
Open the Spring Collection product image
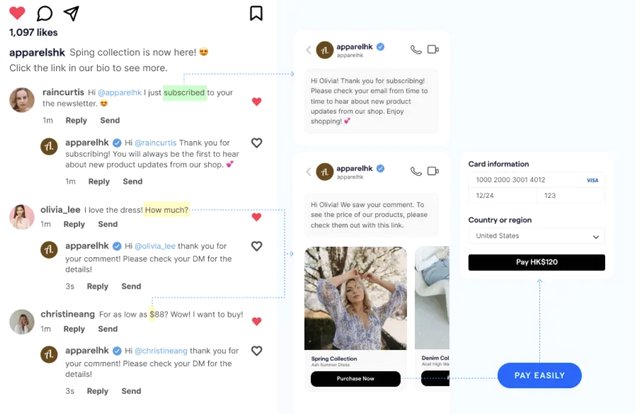click(x=355, y=298)
